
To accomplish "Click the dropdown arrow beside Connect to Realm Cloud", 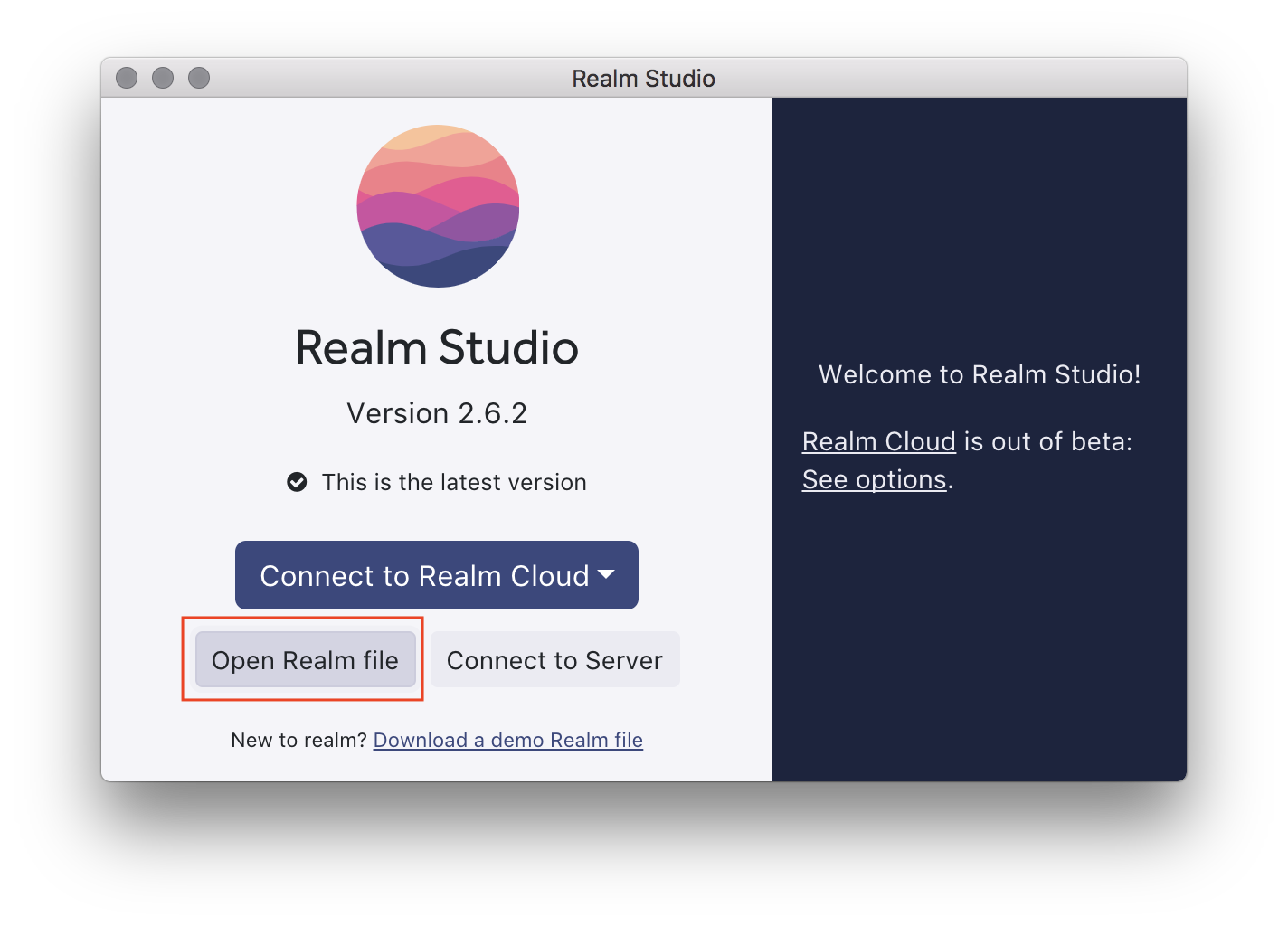I will (x=607, y=575).
